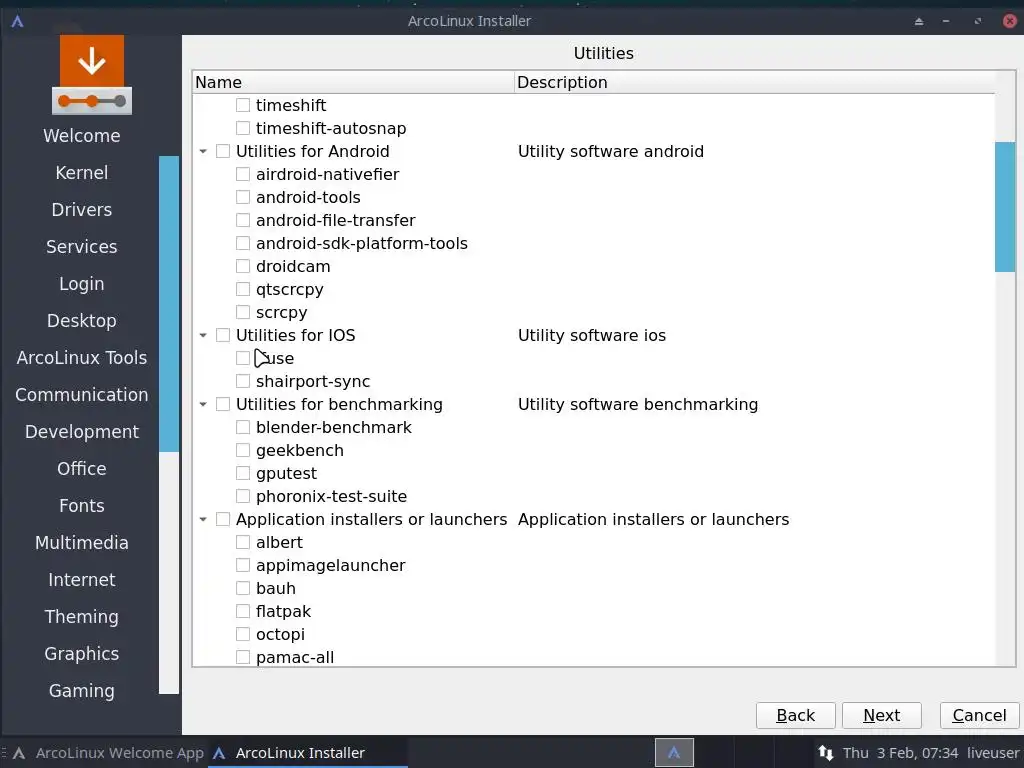Image resolution: width=1024 pixels, height=768 pixels.
Task: Open the Kernel step in sidebar
Action: click(x=82, y=172)
